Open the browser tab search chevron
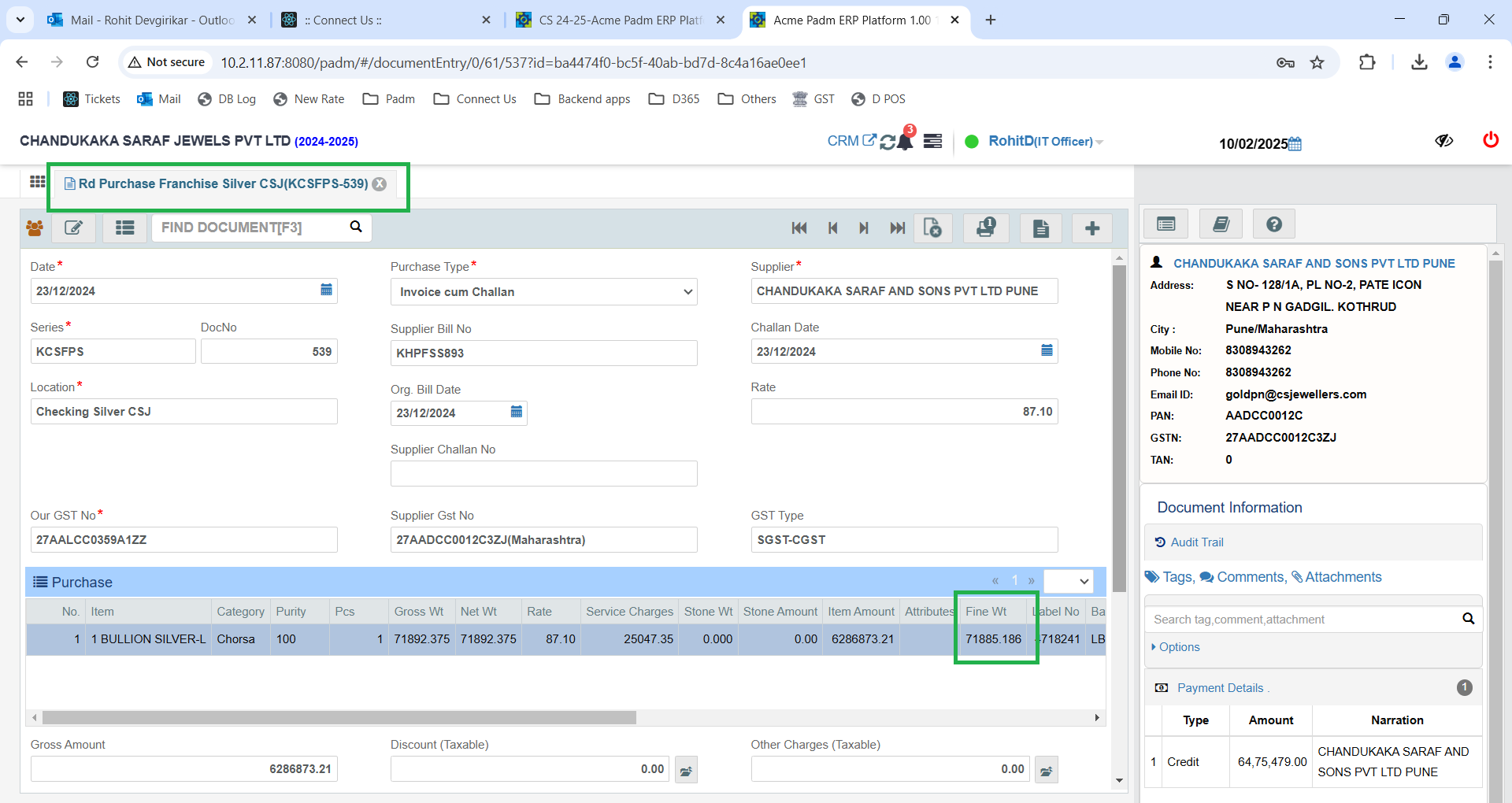 pos(20,20)
